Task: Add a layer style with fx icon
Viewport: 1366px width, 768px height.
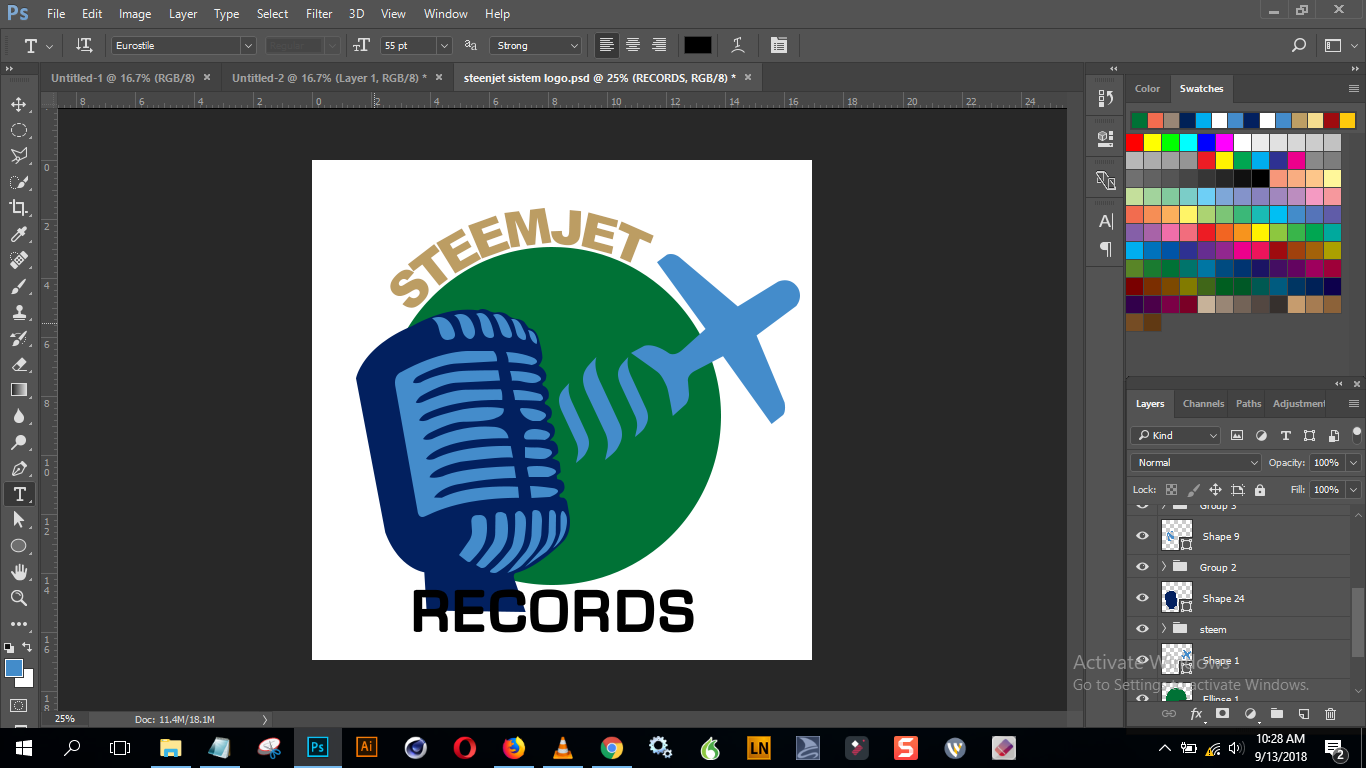Action: click(x=1195, y=714)
